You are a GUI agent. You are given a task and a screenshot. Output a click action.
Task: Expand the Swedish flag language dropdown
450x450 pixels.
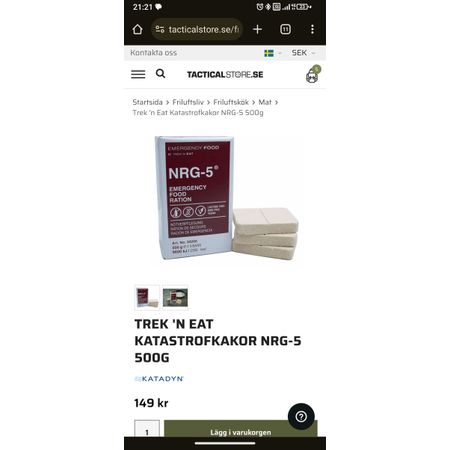tap(273, 53)
